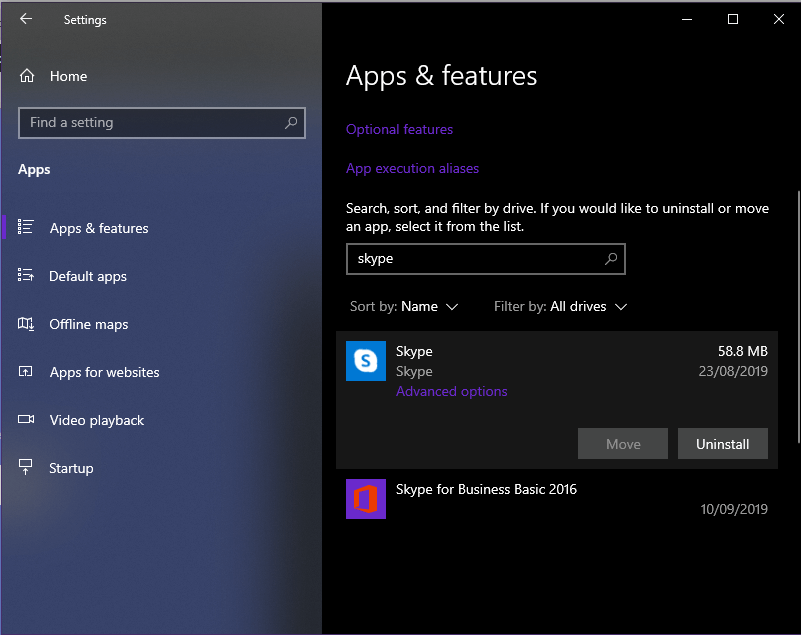Open the Apps & features page
Viewport: 801px width, 635px height.
pos(99,228)
